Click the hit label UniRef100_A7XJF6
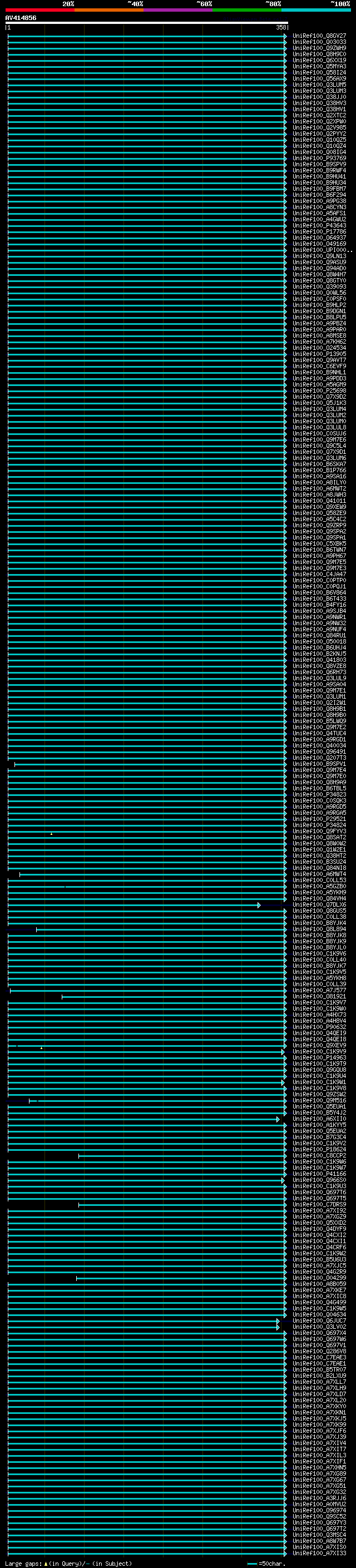 click(x=319, y=1431)
